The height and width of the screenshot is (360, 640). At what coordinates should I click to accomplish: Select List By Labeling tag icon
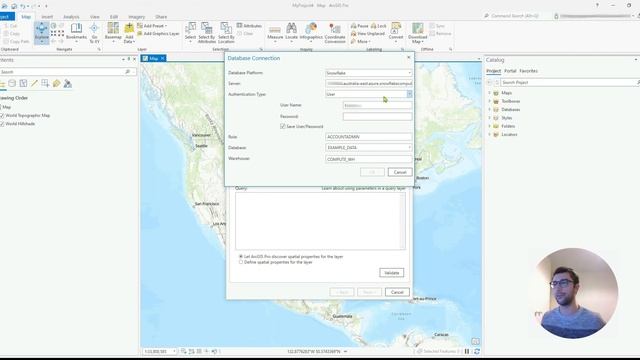coord(56,83)
